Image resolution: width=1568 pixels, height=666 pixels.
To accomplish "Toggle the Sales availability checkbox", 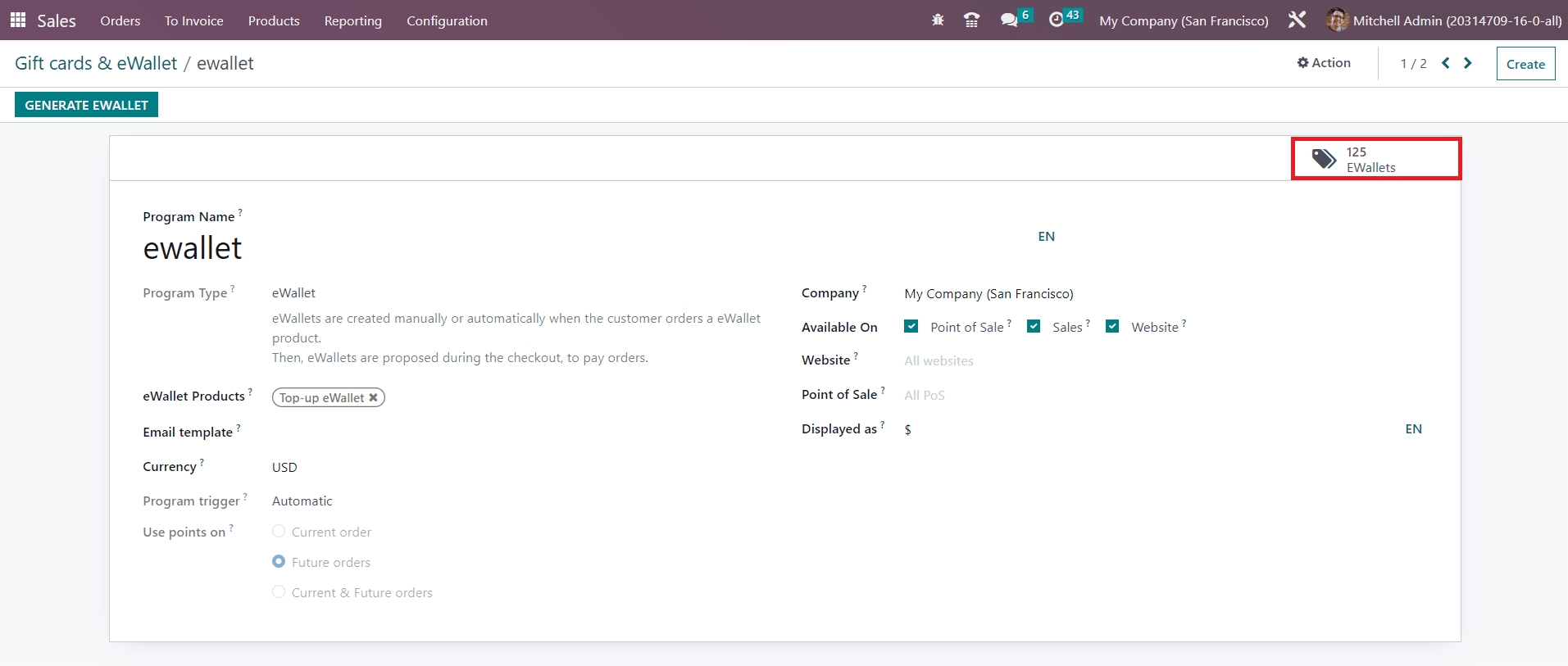I will pyautogui.click(x=1034, y=327).
